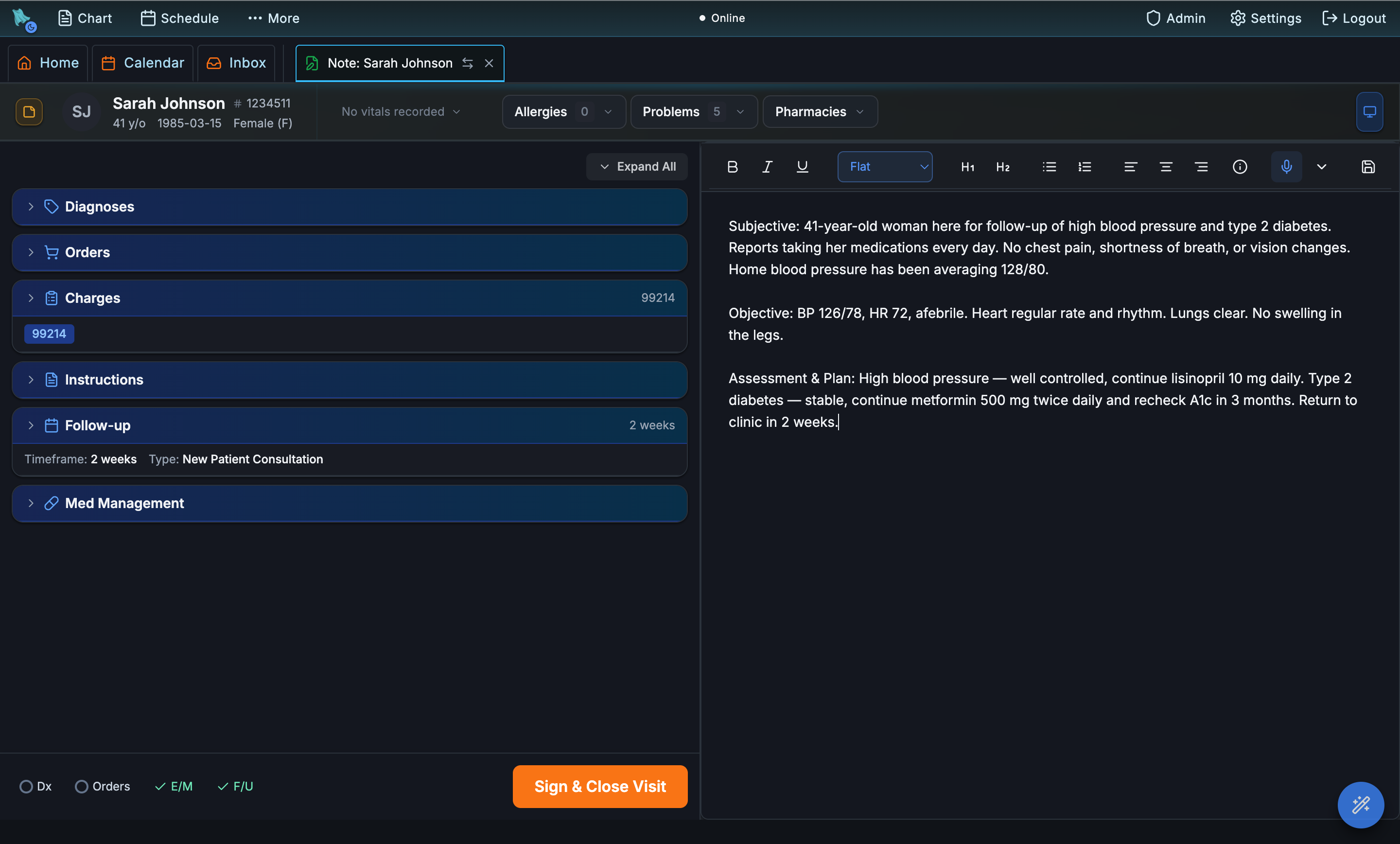The height and width of the screenshot is (844, 1400).
Task: Click the orange sticky note icon beside patient avatar
Action: [29, 111]
